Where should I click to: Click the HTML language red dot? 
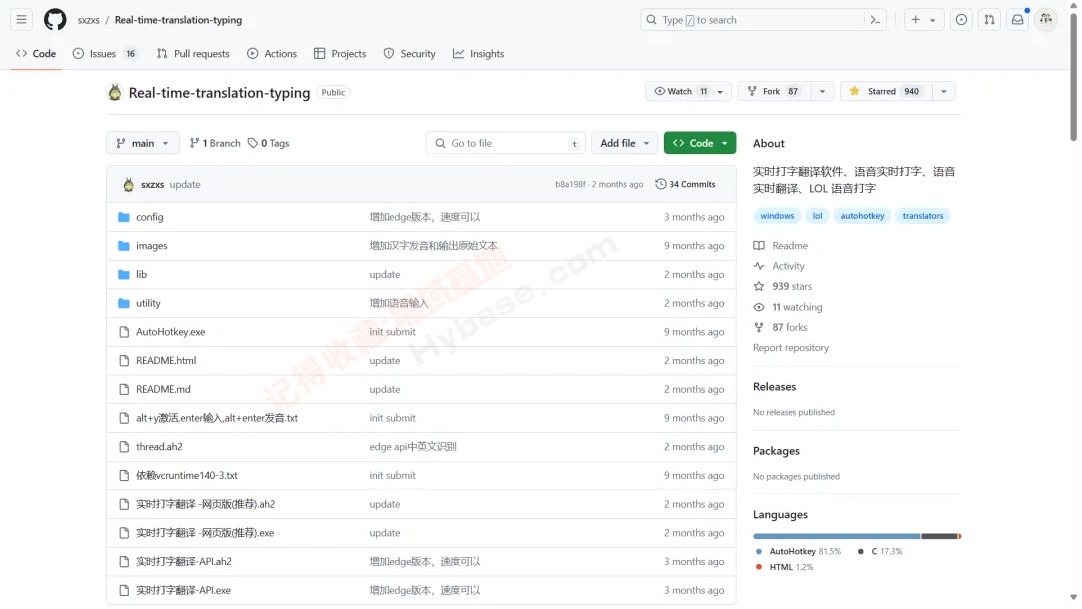(x=759, y=567)
